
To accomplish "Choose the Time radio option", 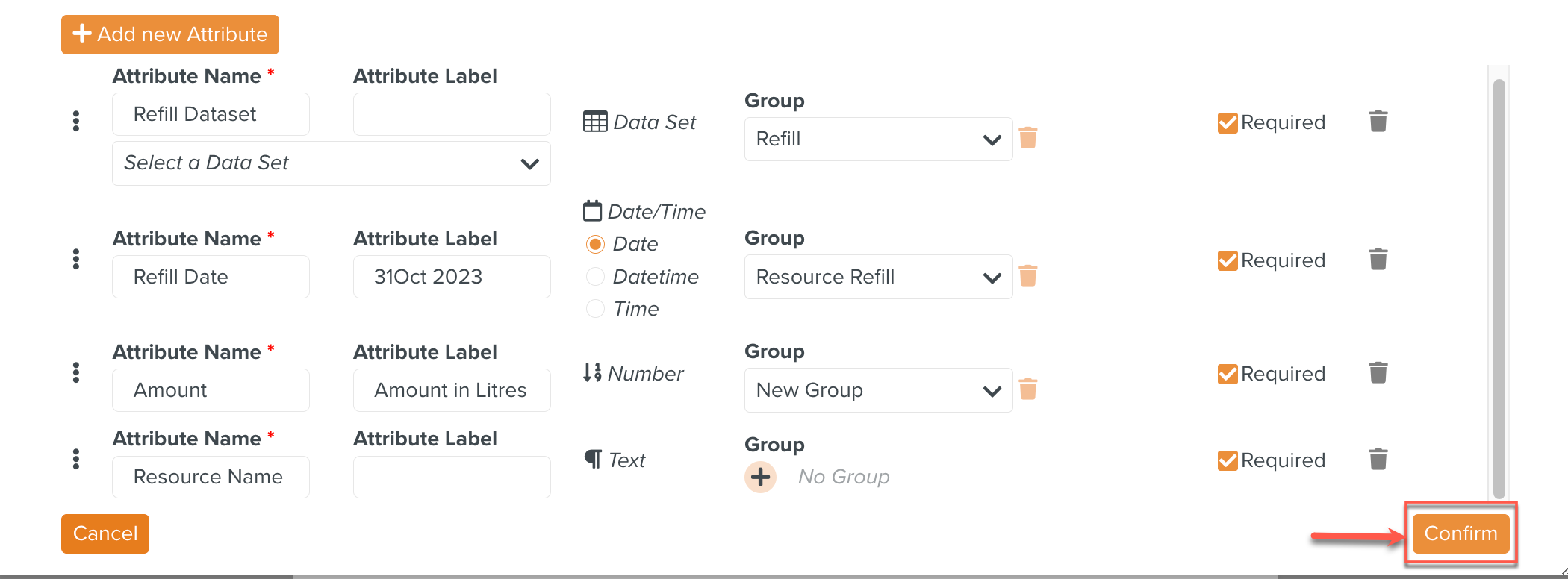I will pos(595,309).
